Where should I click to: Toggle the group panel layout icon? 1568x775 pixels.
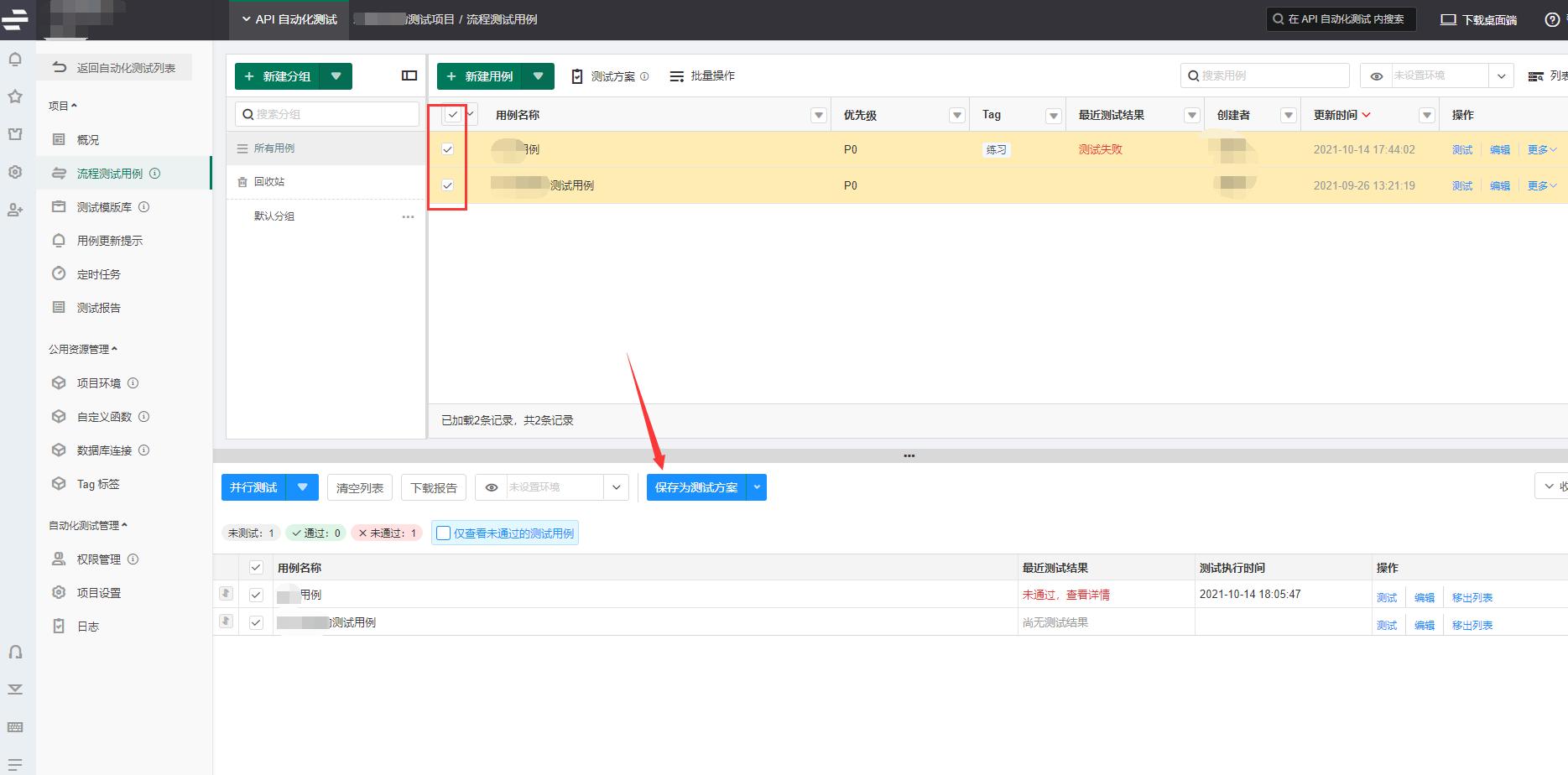point(409,75)
